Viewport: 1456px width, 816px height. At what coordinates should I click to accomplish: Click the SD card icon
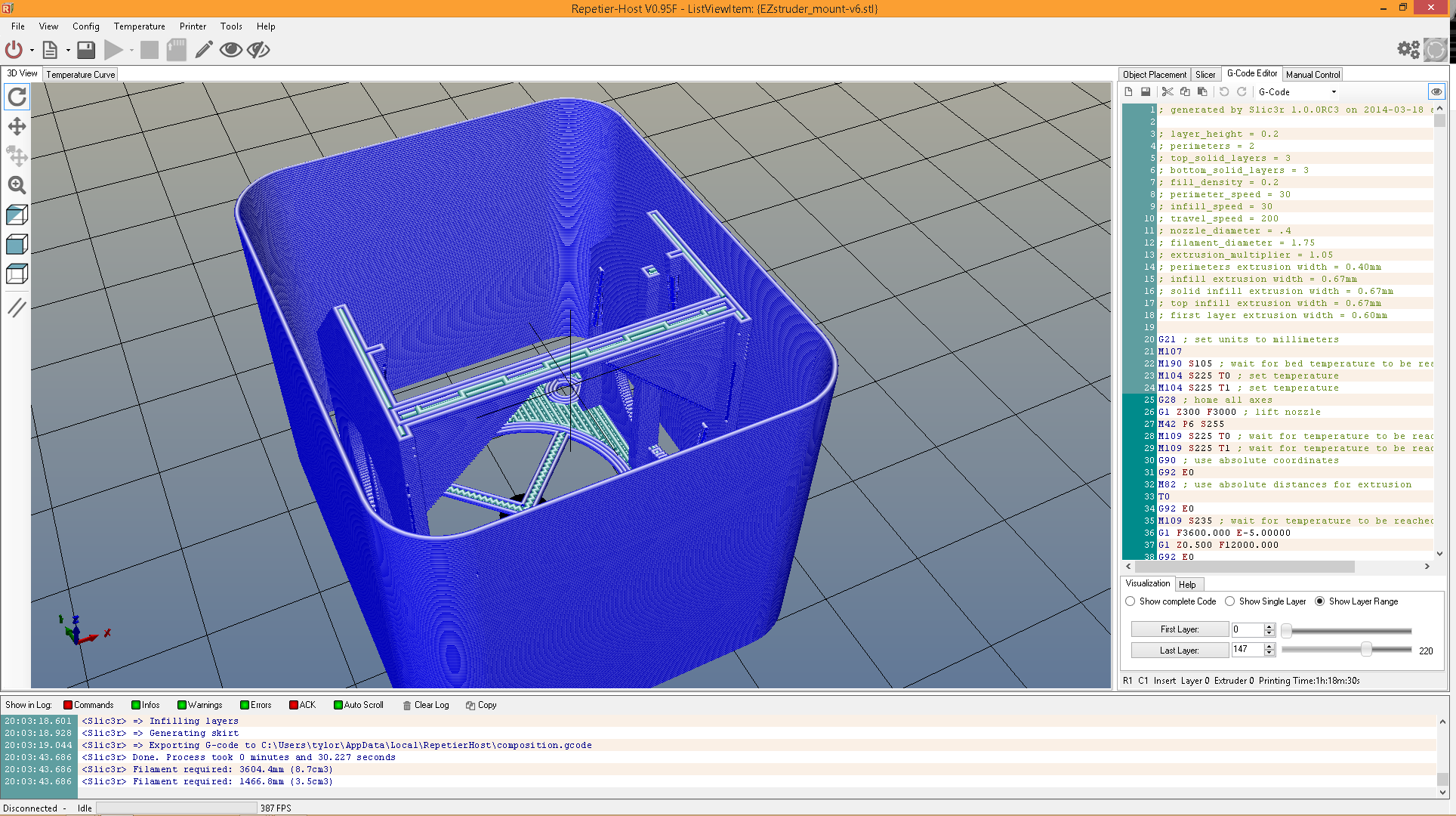176,50
